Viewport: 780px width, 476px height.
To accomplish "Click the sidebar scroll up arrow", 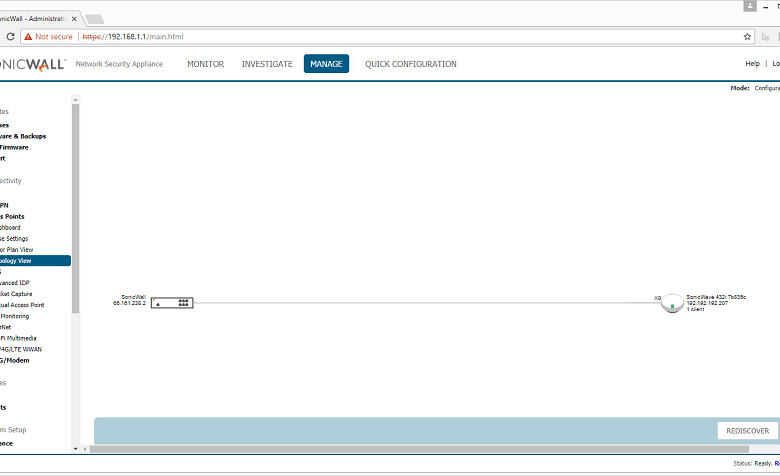I will [x=76, y=99].
